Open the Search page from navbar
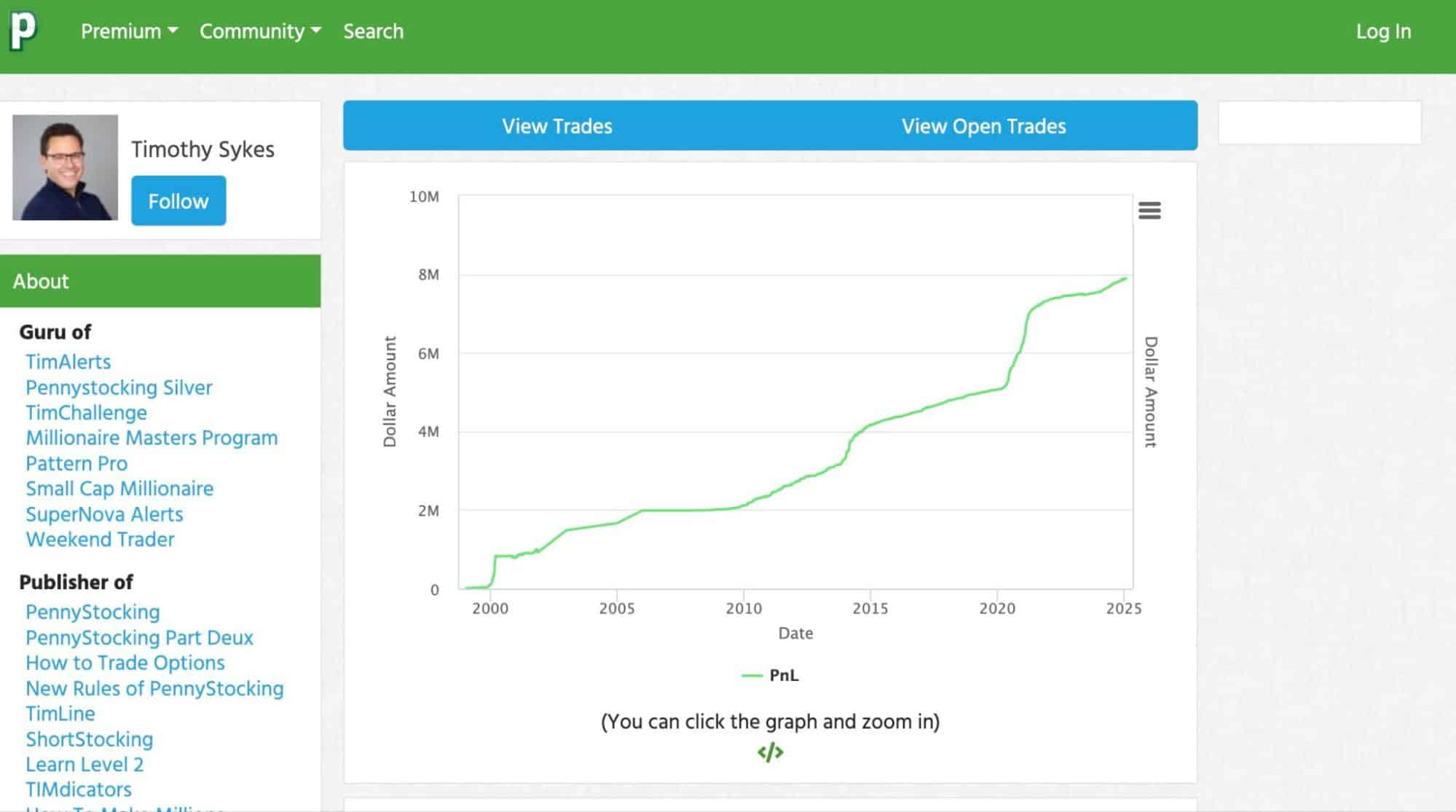 pyautogui.click(x=373, y=31)
